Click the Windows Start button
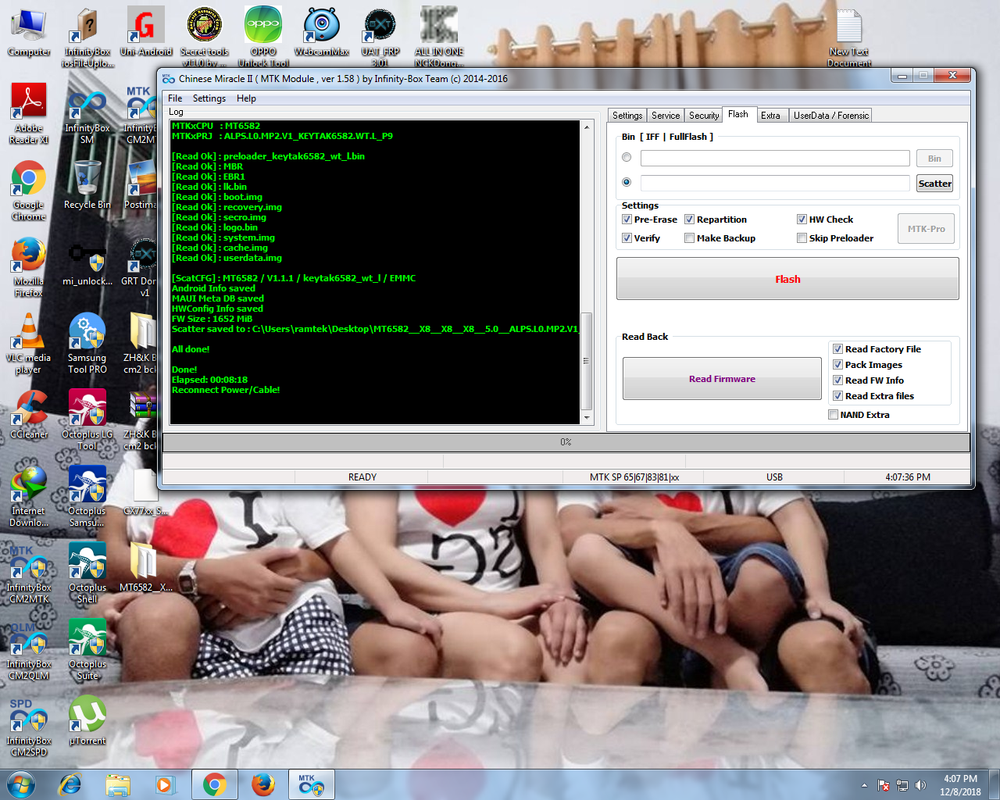The height and width of the screenshot is (800, 1000). (x=21, y=785)
